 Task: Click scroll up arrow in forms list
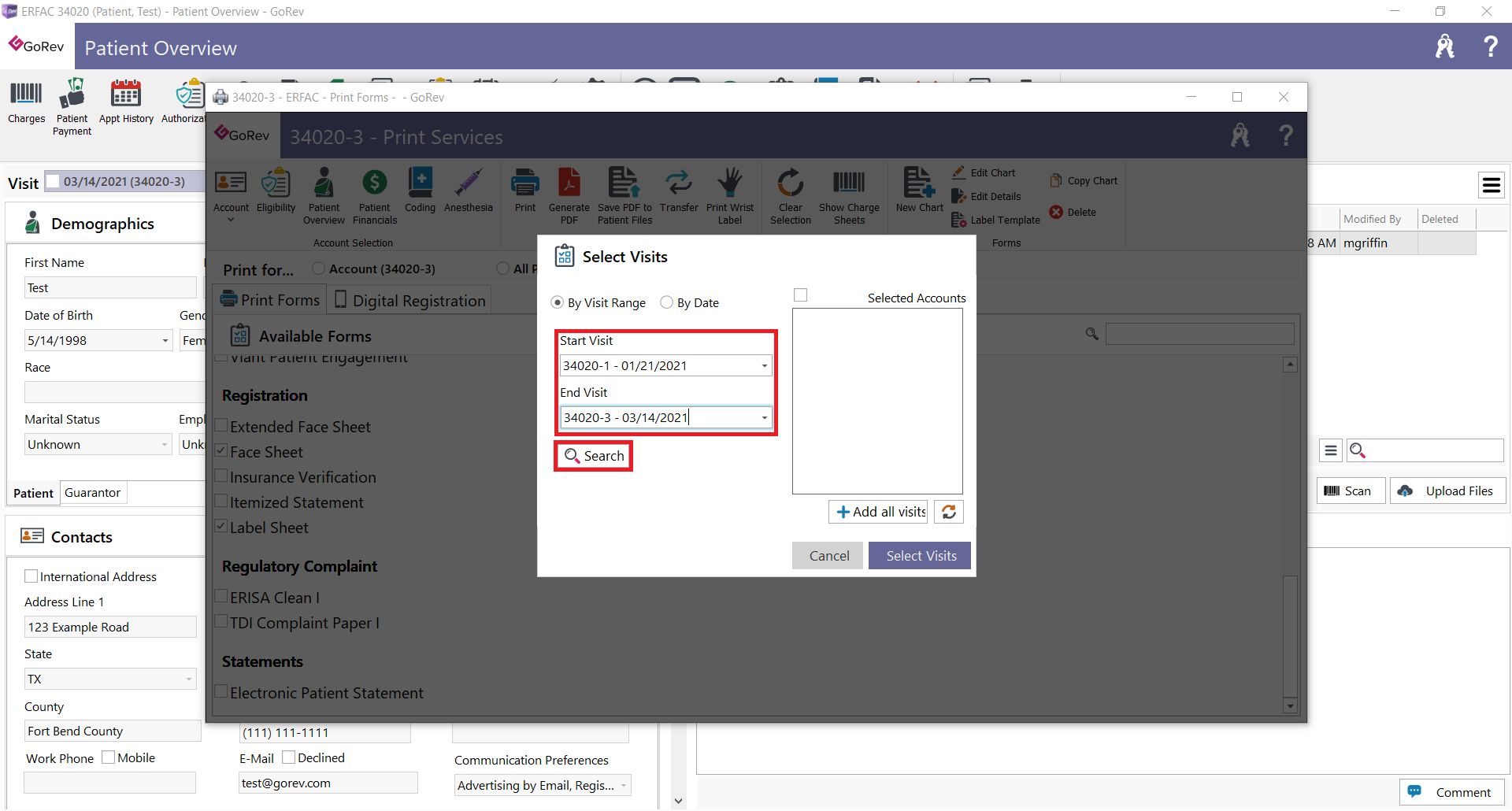tap(1290, 365)
